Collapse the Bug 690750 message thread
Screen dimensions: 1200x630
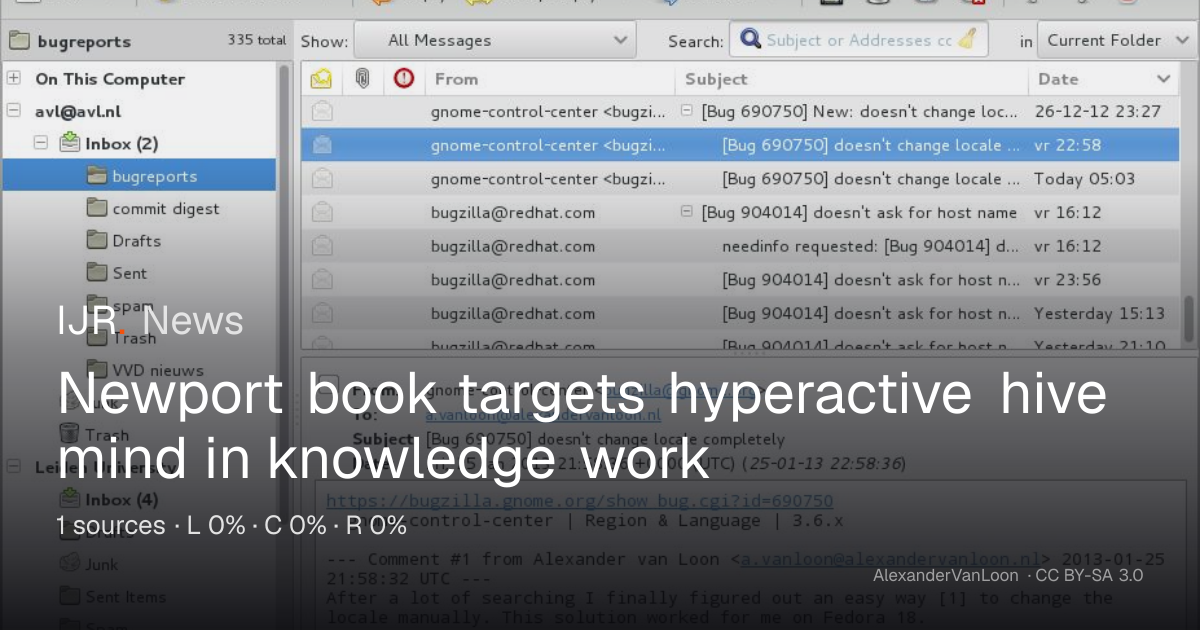687,111
